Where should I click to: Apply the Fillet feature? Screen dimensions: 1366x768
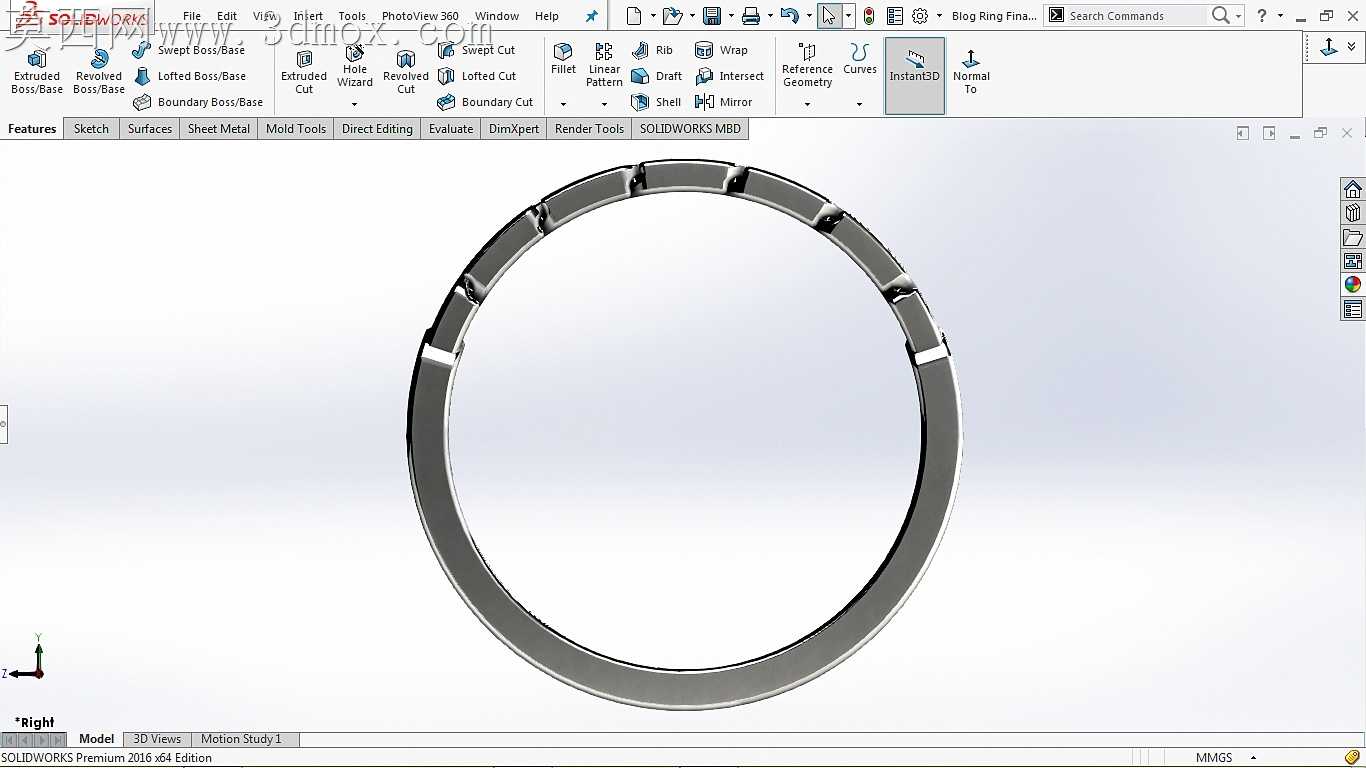tap(564, 60)
